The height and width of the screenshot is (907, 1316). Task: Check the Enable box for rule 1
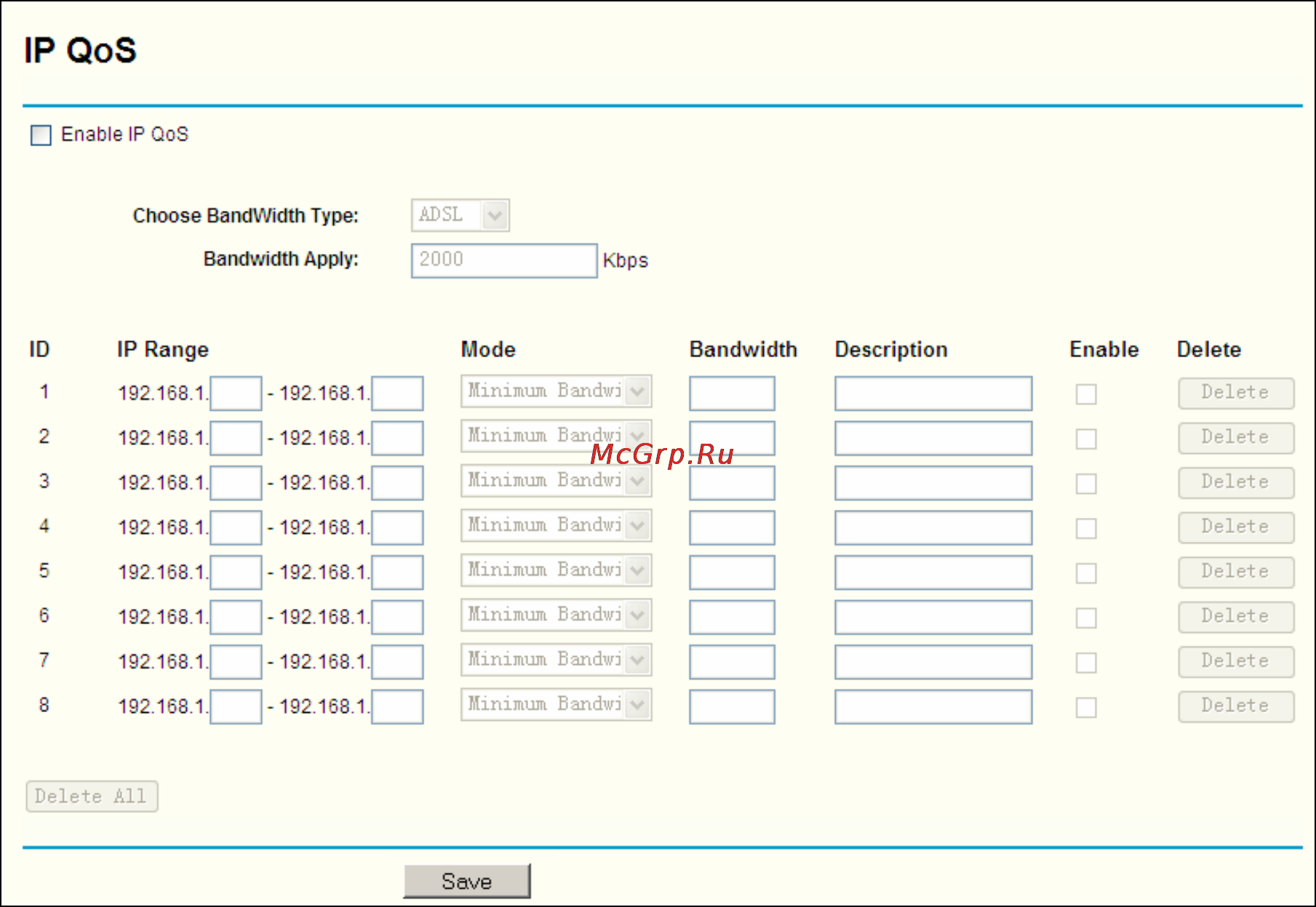(x=1086, y=394)
